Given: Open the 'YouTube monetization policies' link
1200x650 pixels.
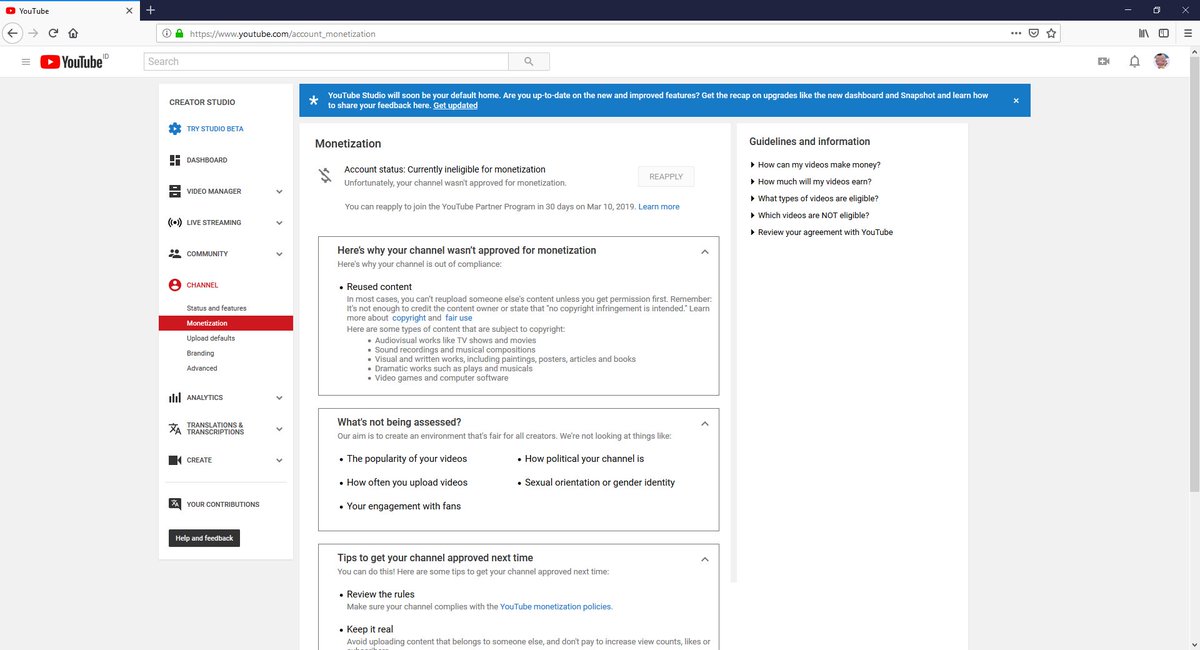Looking at the screenshot, I should point(555,606).
